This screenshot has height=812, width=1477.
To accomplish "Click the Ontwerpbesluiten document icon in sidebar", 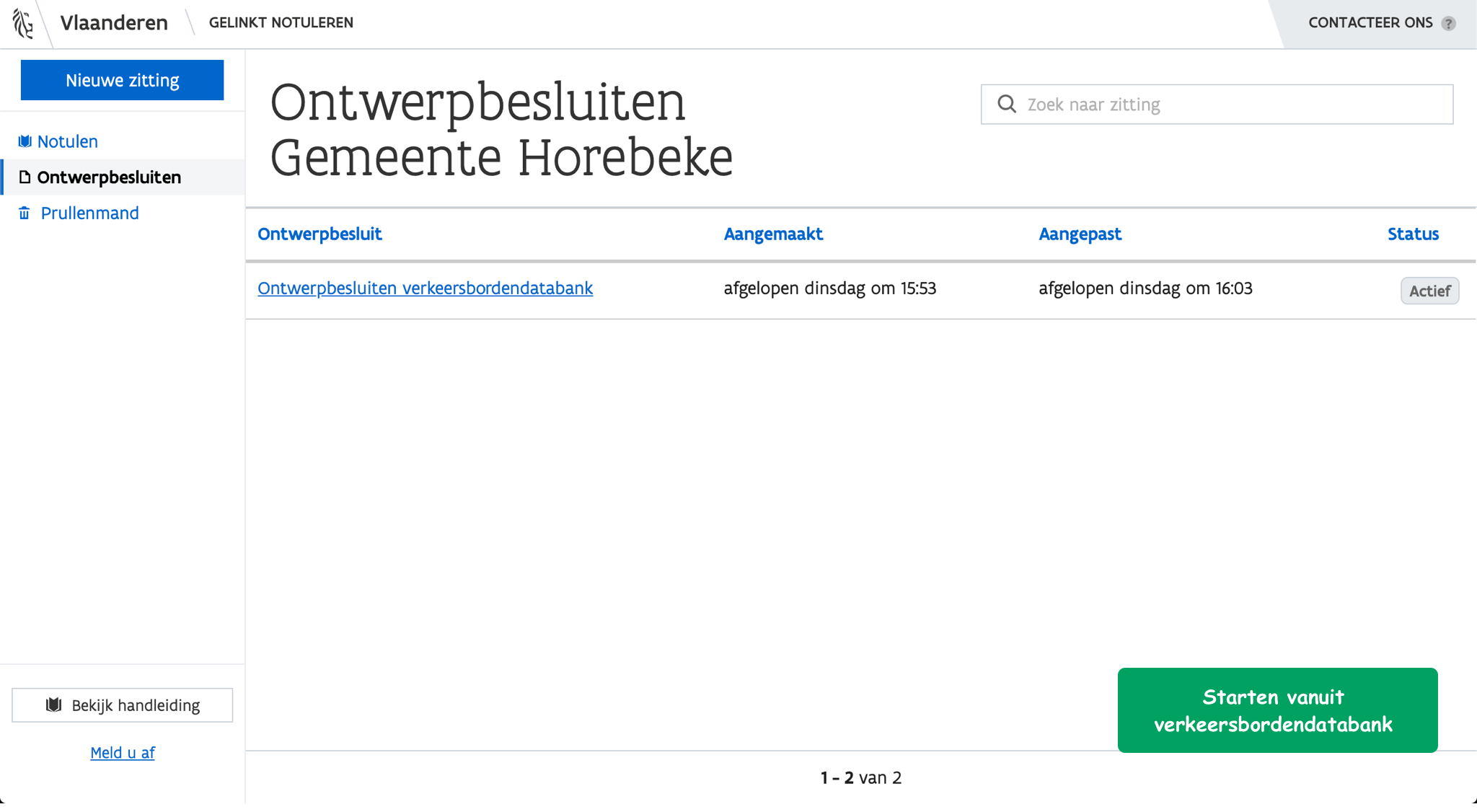I will pyautogui.click(x=25, y=177).
